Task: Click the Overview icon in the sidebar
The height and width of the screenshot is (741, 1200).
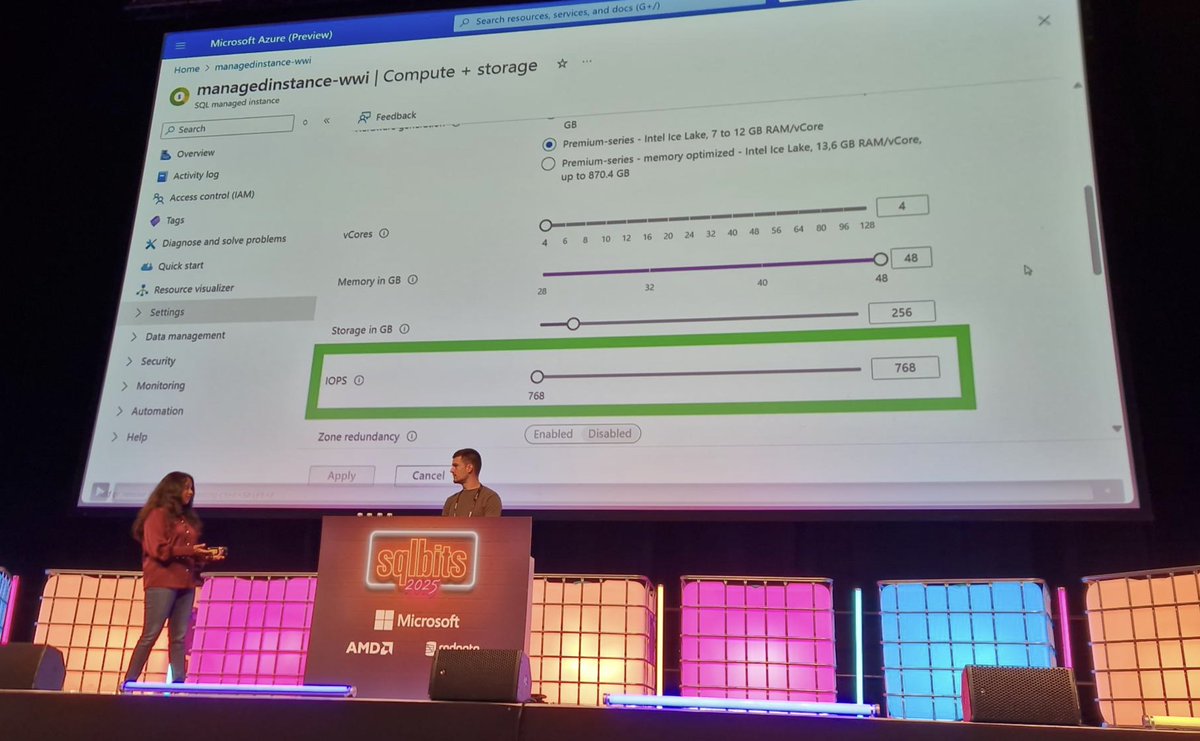Action: (165, 154)
